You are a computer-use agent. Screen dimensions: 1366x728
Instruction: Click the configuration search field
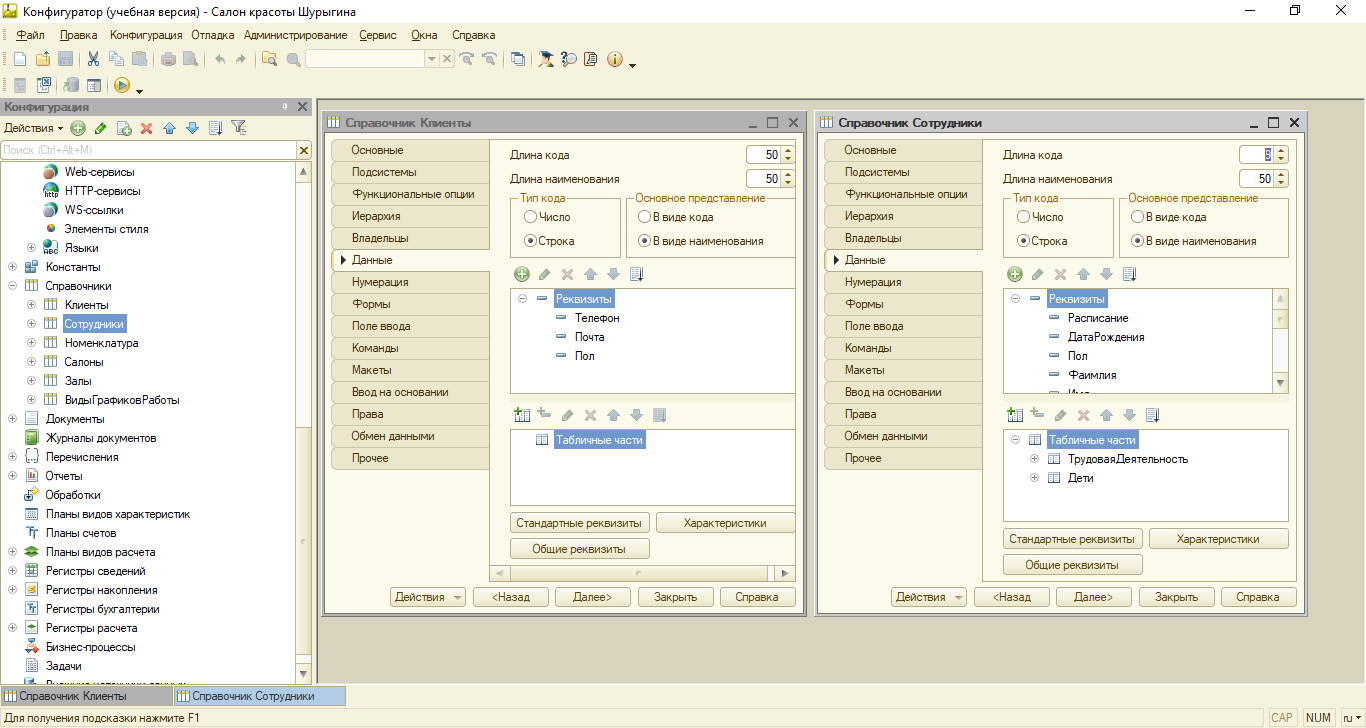148,150
